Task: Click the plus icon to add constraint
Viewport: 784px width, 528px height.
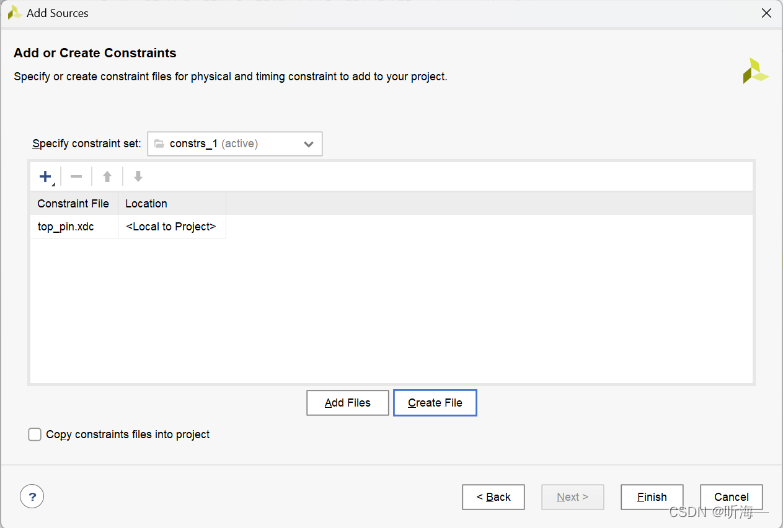Action: click(45, 177)
